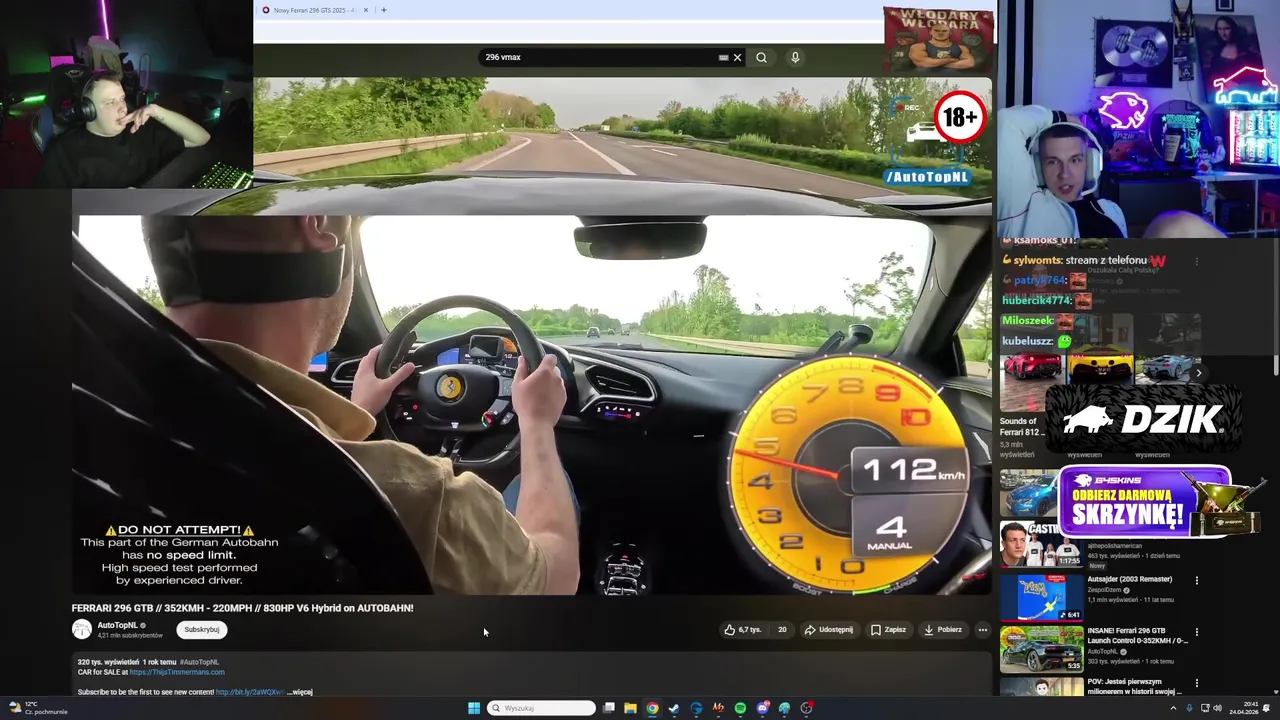Open File Explorer from taskbar
This screenshot has height=720, width=1280.
[x=630, y=708]
